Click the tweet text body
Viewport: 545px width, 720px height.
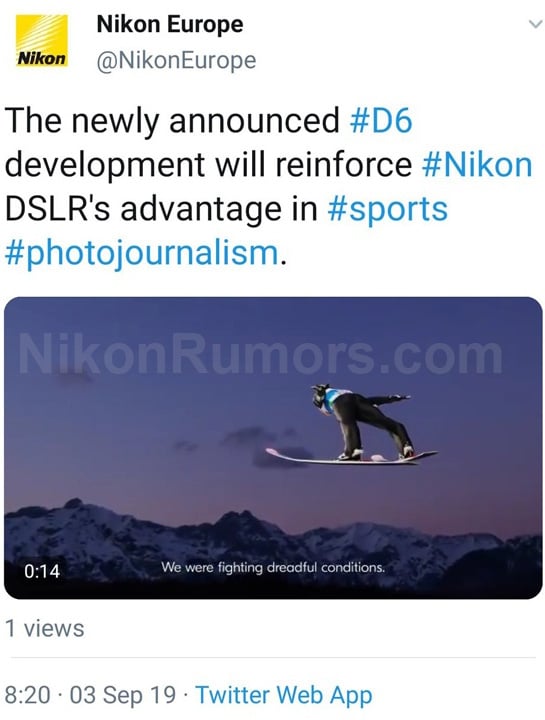pos(271,186)
